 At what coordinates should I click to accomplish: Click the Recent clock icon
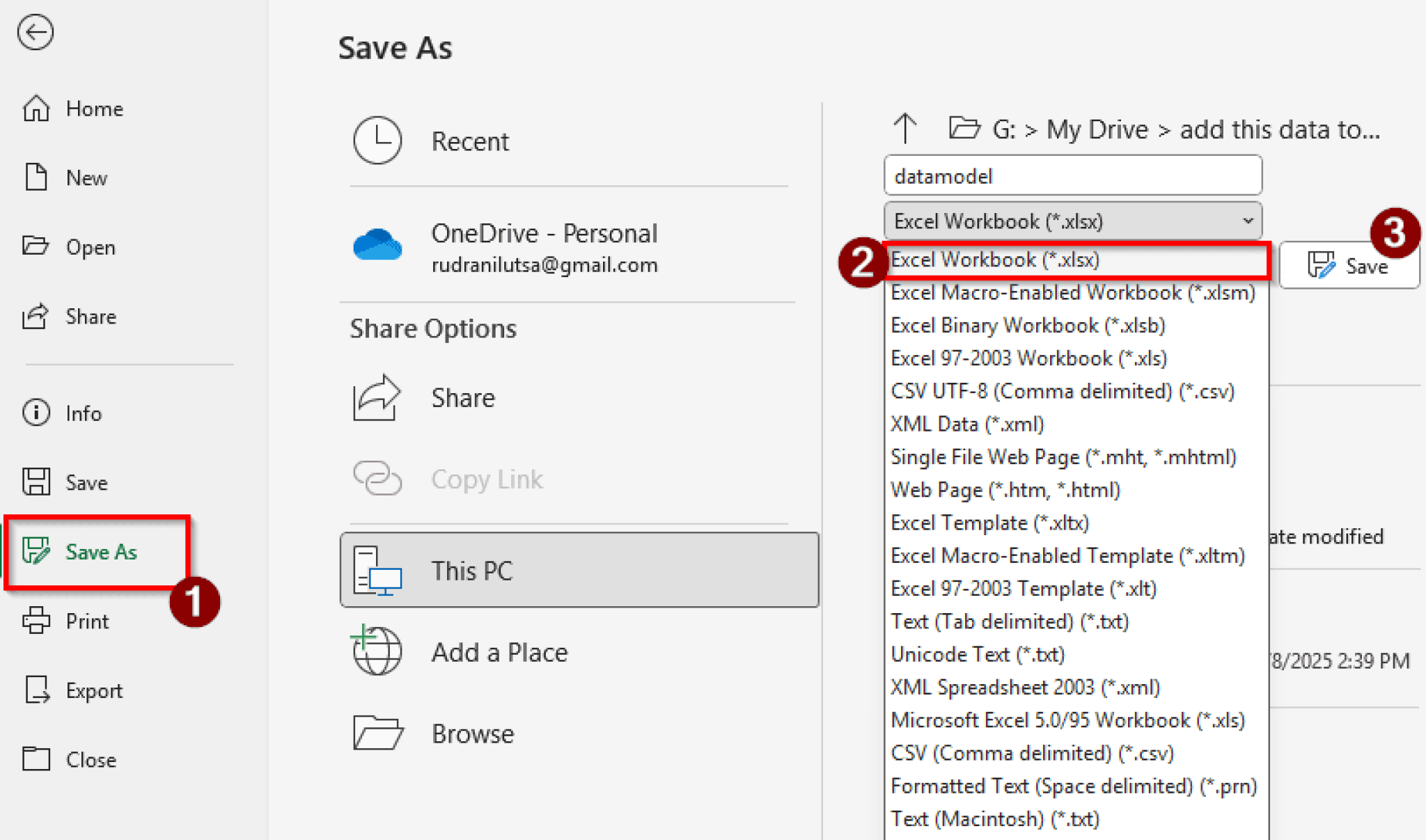[x=377, y=140]
